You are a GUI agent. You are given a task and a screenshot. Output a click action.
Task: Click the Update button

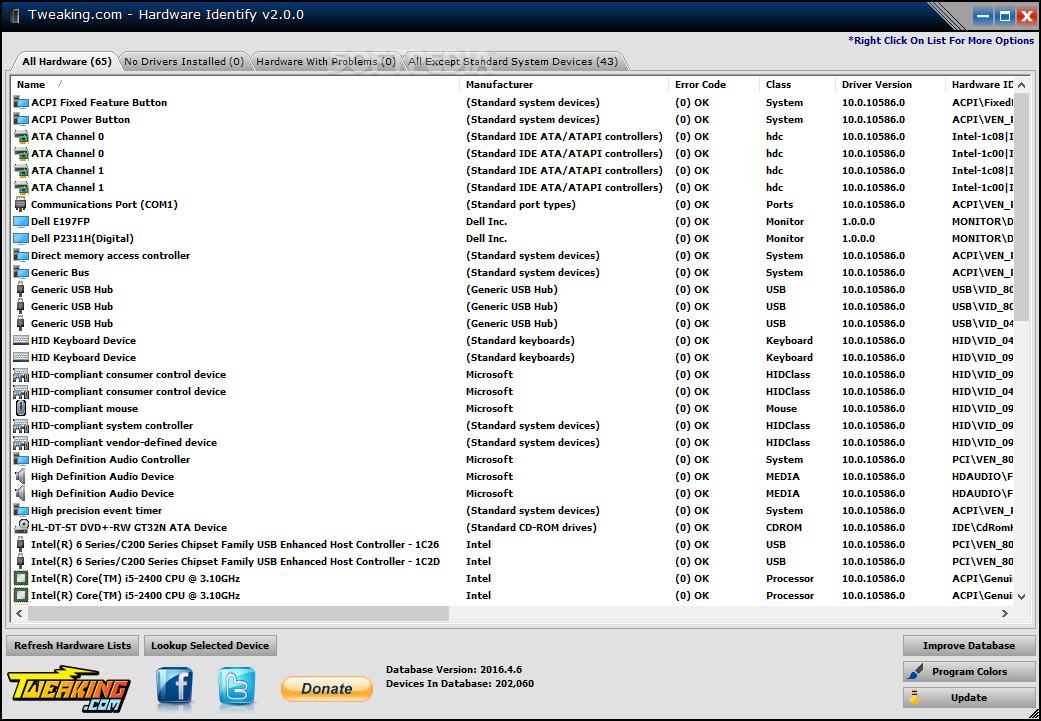pyautogui.click(x=969, y=697)
